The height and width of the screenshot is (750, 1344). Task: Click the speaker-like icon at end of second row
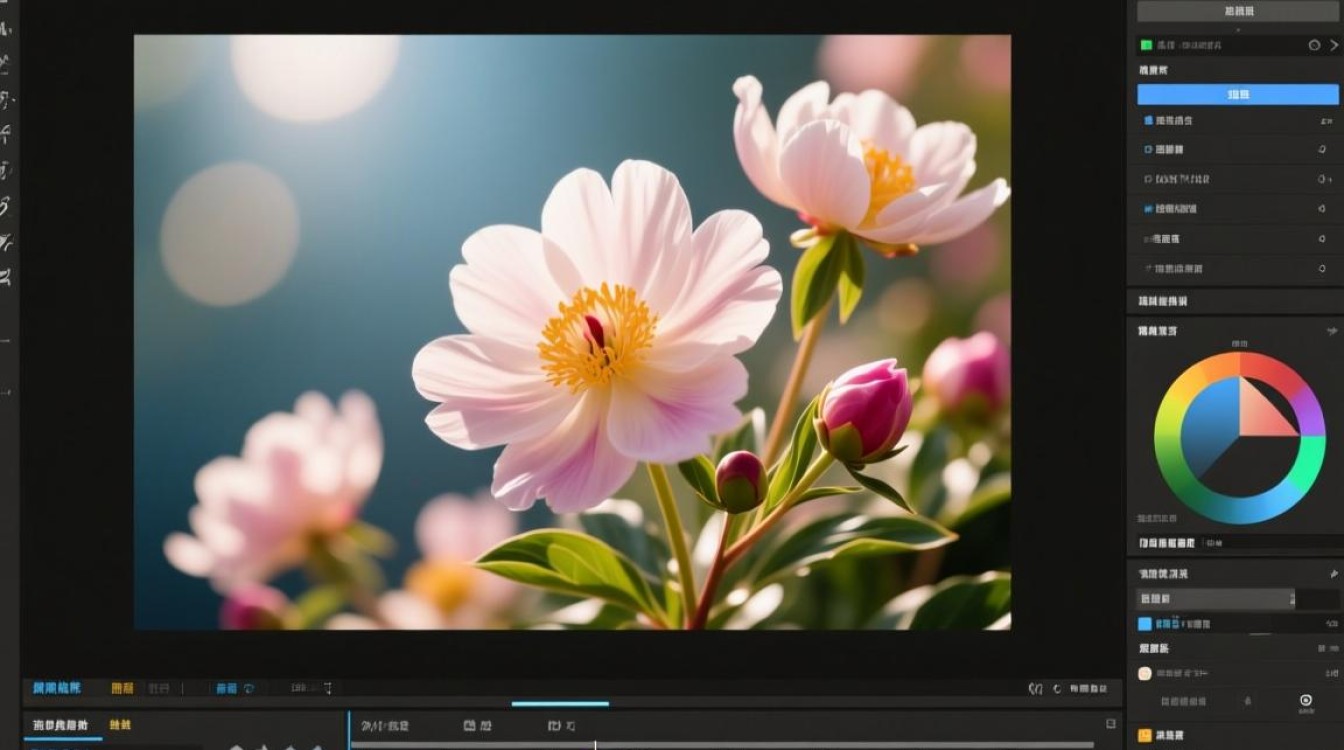pyautogui.click(x=1323, y=149)
